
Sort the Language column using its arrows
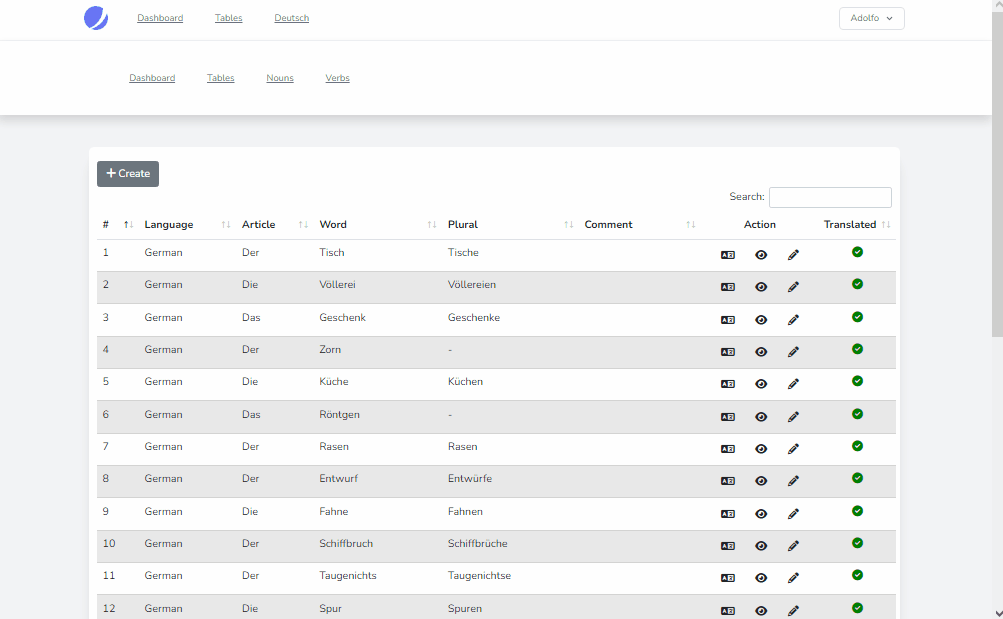[x=225, y=224]
